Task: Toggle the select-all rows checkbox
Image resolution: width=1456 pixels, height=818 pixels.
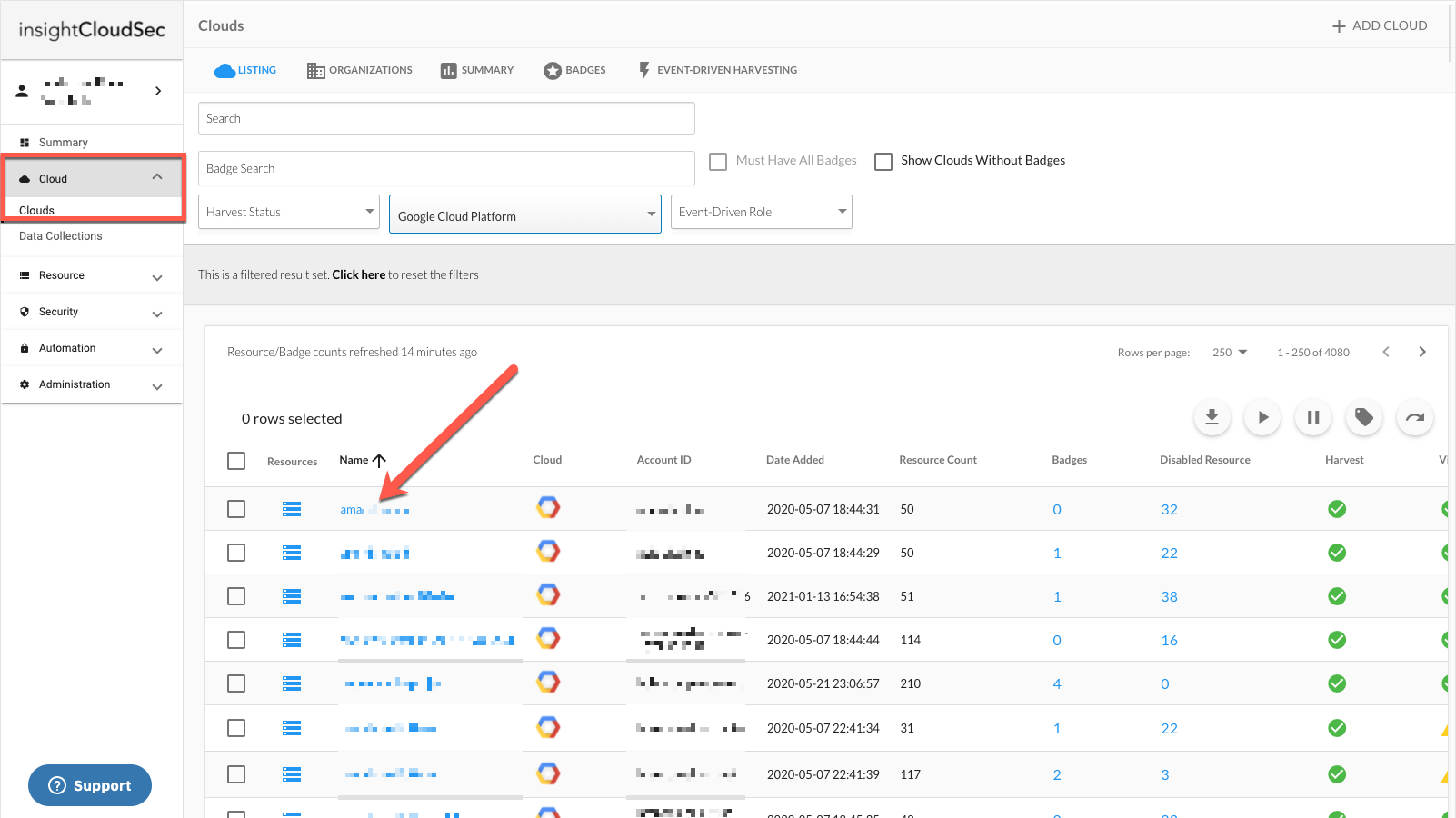Action: [x=236, y=461]
